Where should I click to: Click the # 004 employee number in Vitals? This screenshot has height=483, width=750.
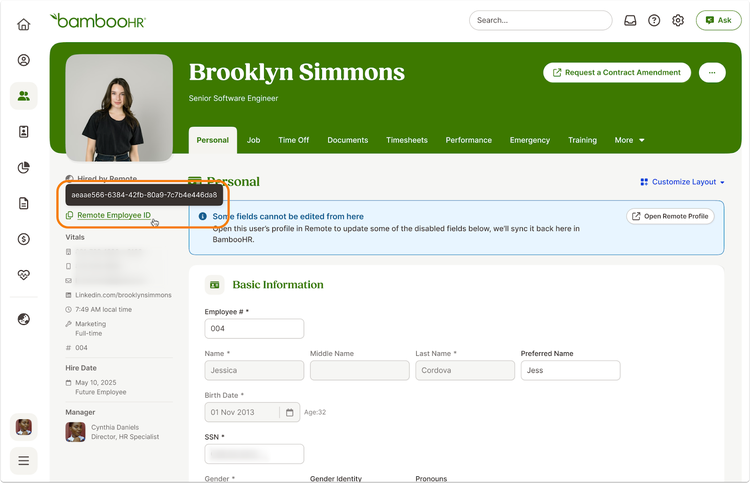77,348
